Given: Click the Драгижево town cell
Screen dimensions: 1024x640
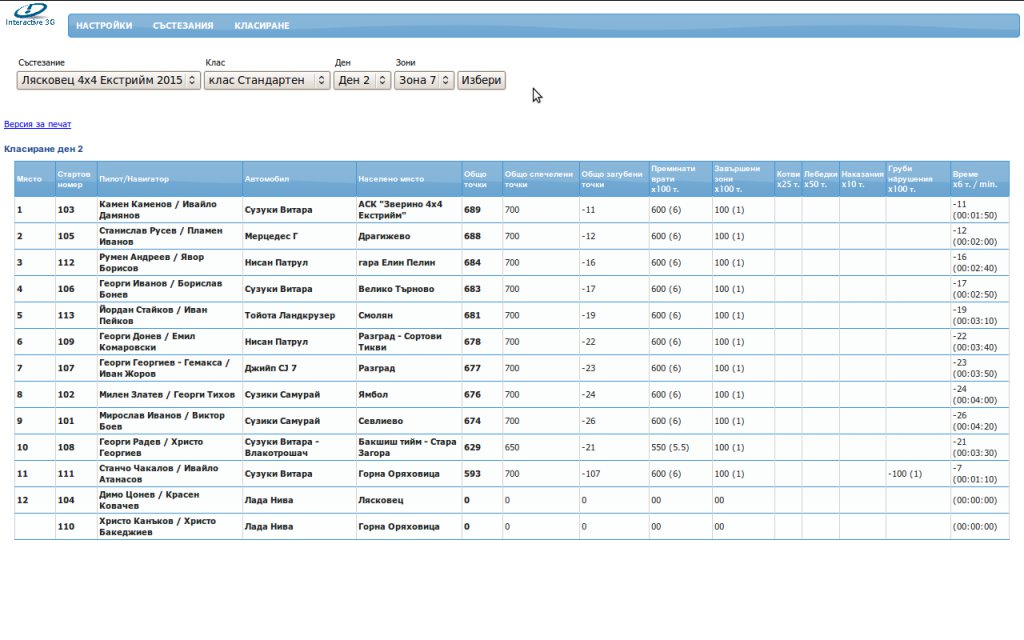Looking at the screenshot, I should tap(409, 236).
